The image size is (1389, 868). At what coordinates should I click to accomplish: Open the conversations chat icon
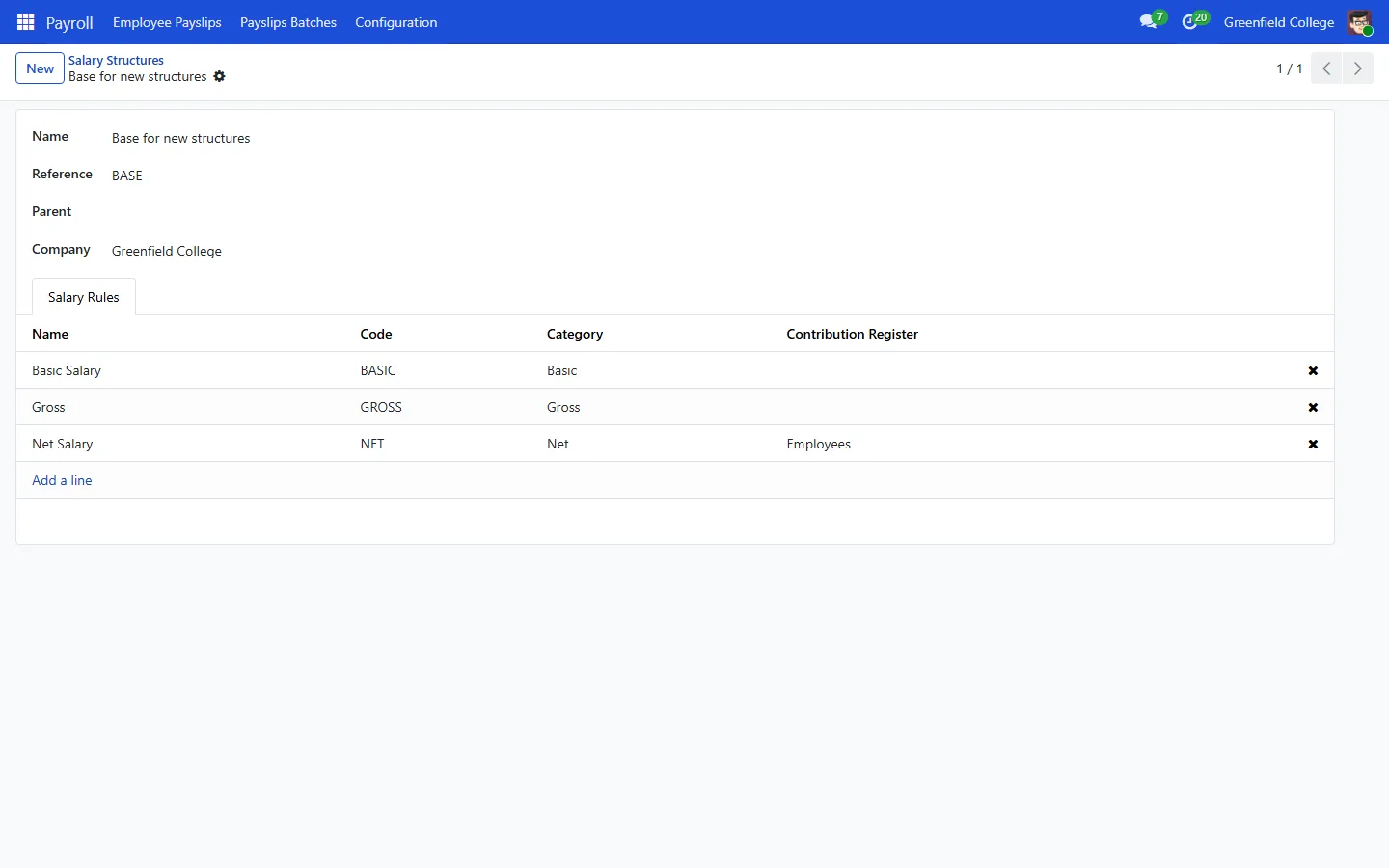(1149, 22)
